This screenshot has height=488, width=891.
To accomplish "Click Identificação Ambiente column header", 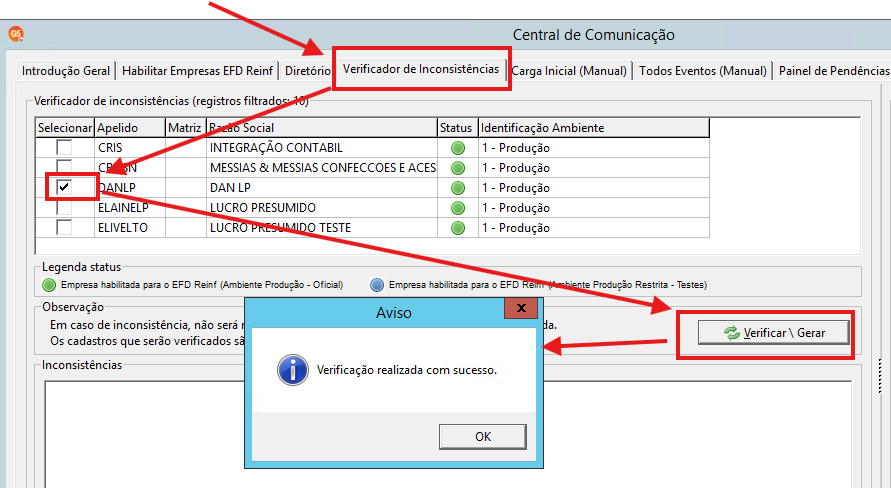I will [594, 128].
